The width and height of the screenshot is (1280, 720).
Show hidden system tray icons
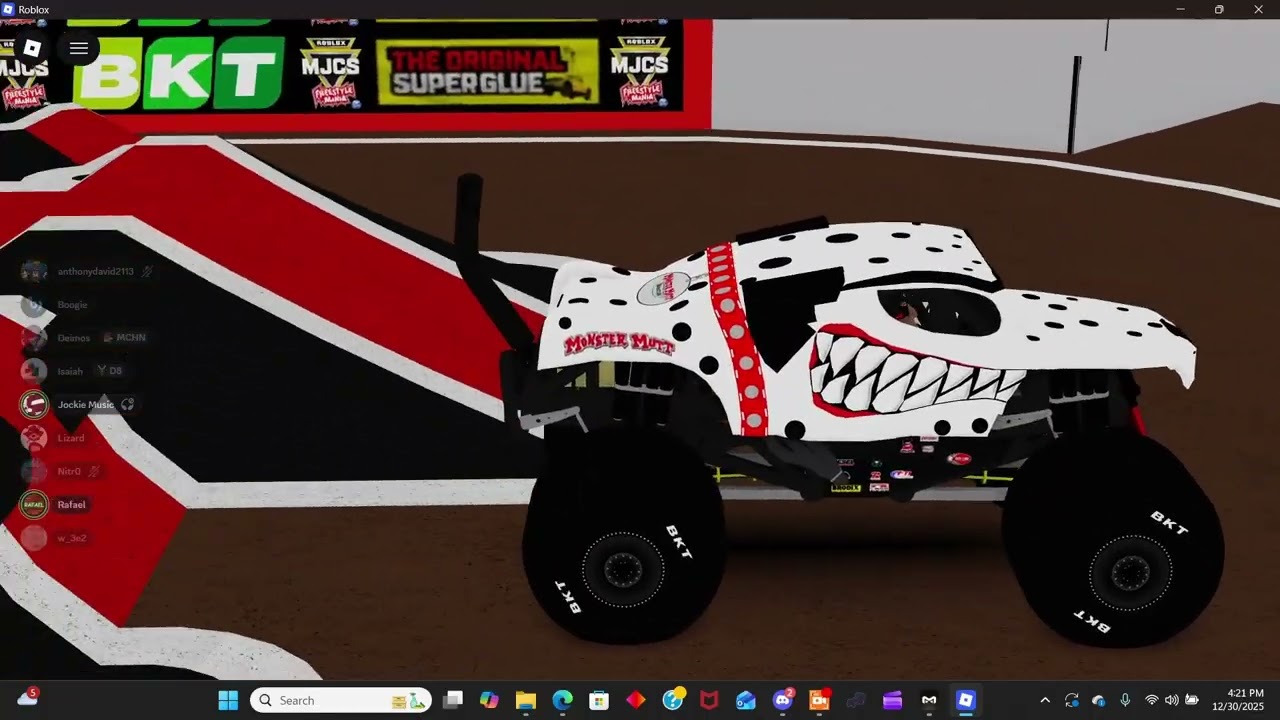coord(1045,700)
